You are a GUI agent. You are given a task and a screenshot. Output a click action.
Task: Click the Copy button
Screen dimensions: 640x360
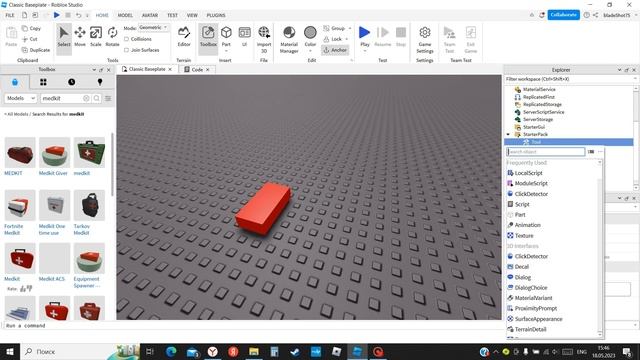[31, 28]
